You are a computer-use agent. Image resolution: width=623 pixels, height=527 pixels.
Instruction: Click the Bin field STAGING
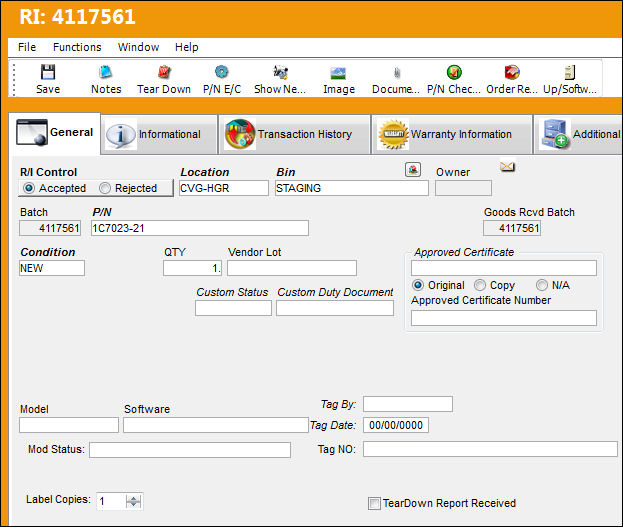pyautogui.click(x=352, y=188)
